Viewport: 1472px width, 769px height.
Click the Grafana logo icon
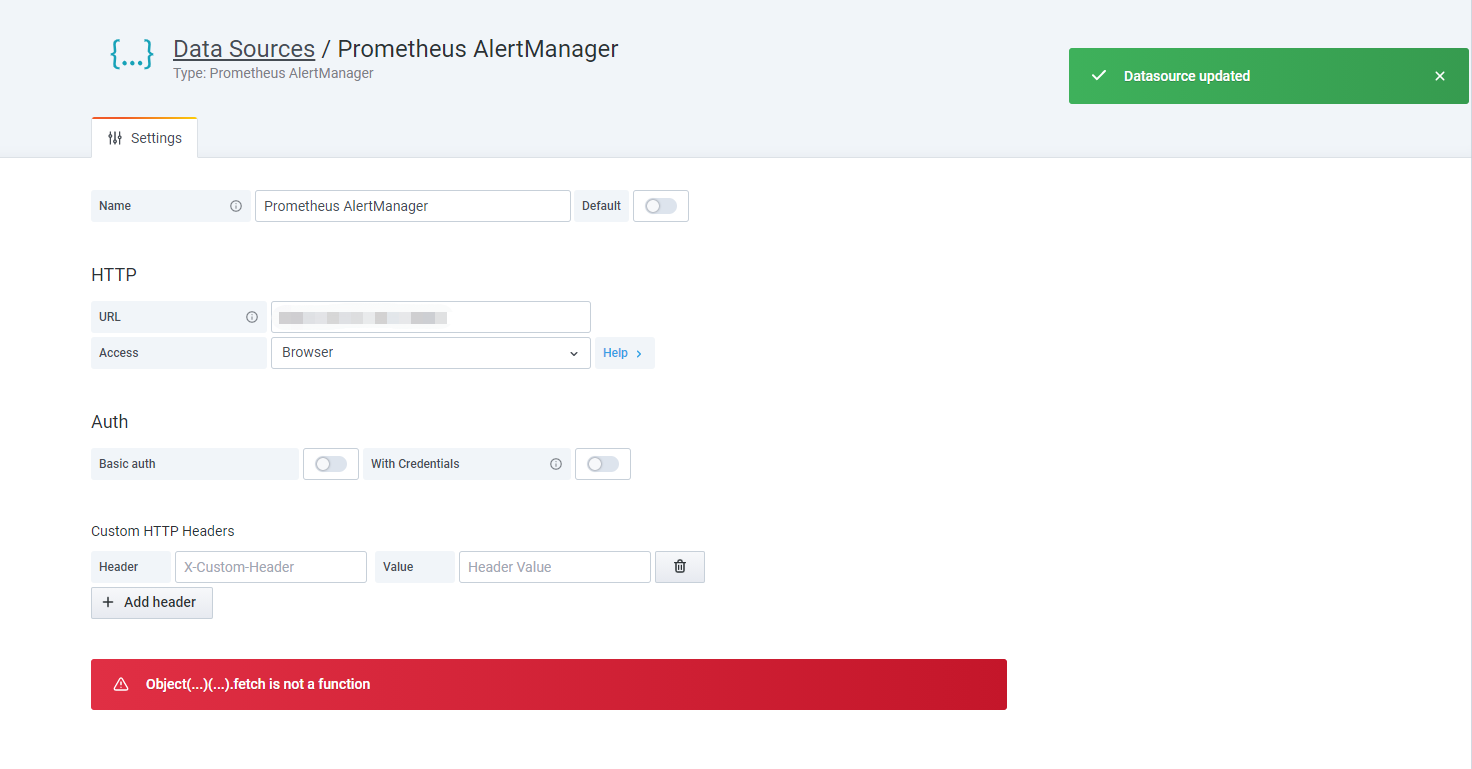[x=131, y=55]
